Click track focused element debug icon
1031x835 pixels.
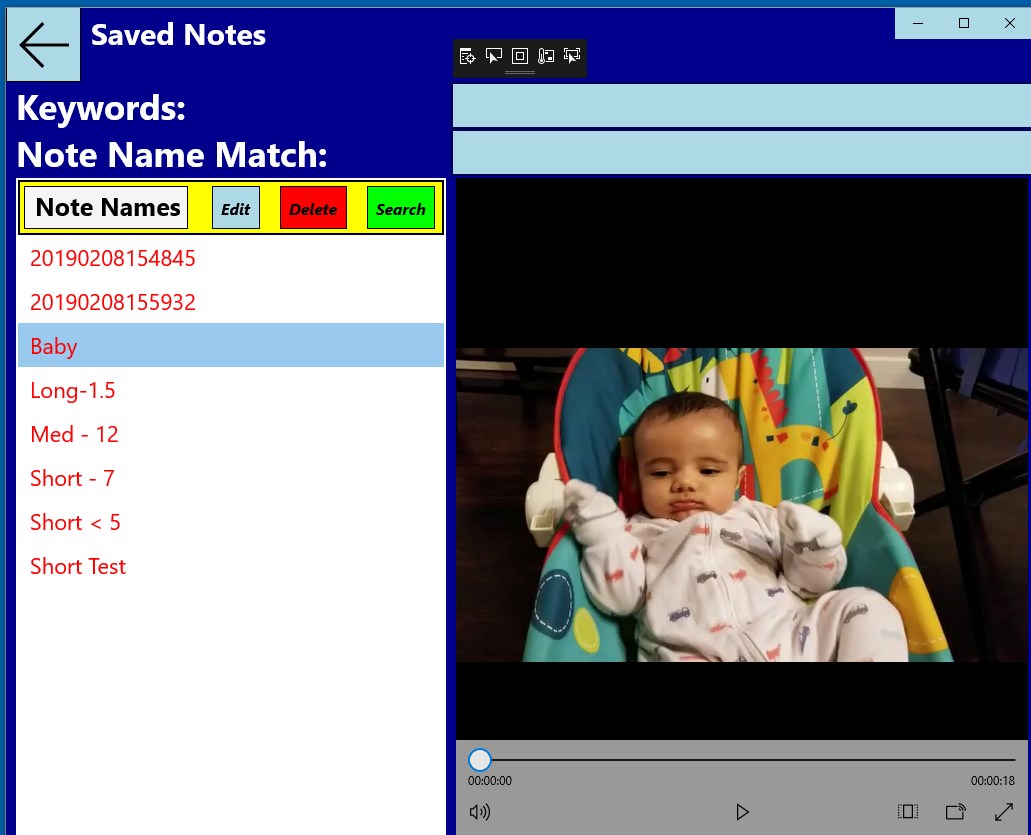(572, 56)
